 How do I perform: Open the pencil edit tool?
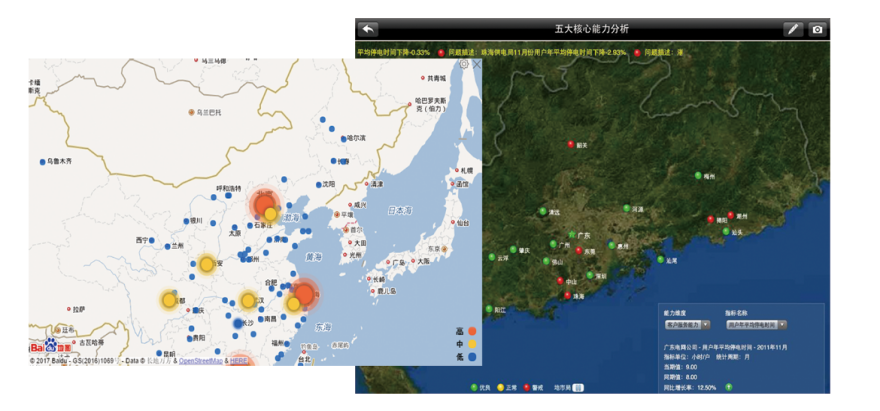(x=793, y=29)
